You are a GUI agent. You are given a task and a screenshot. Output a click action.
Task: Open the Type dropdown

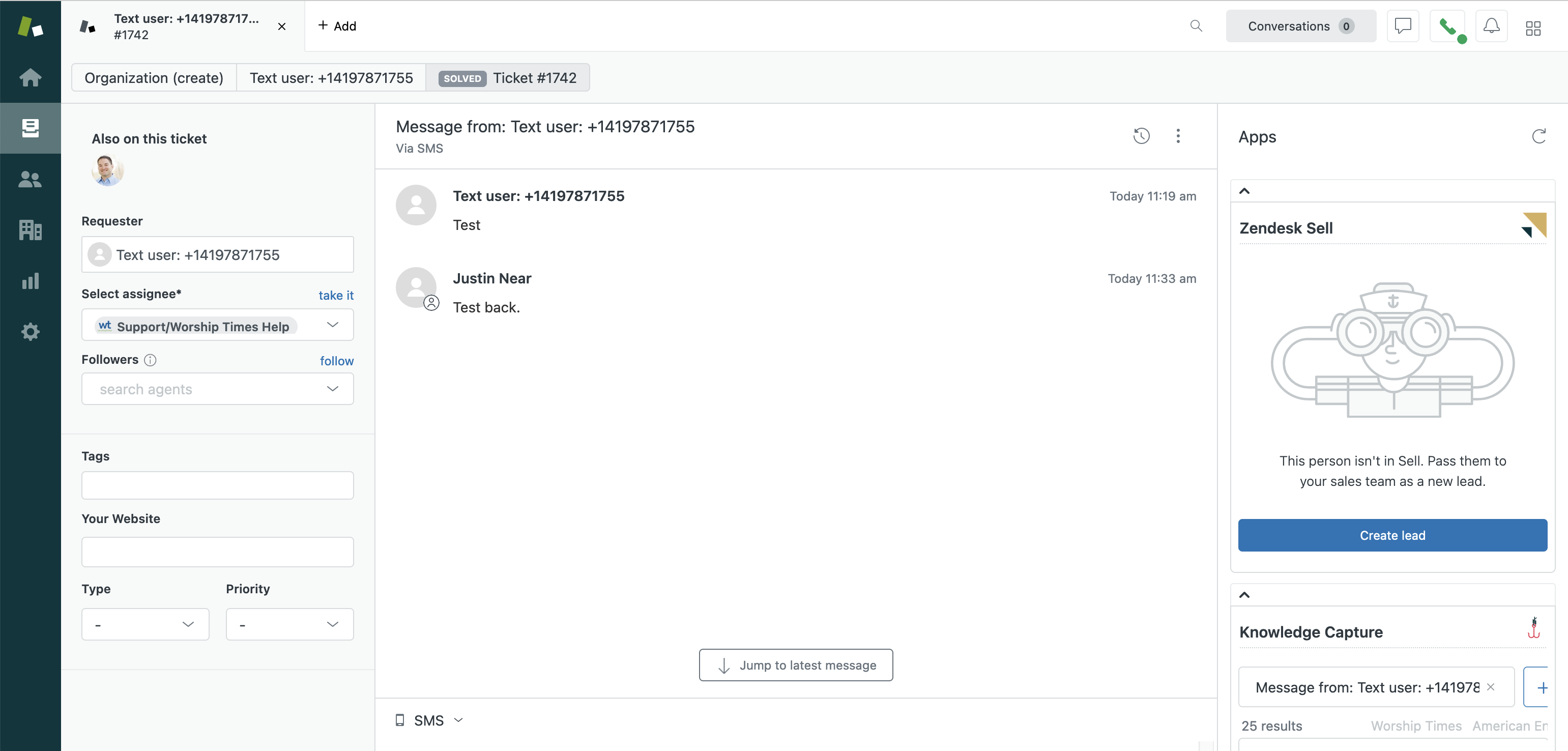pyautogui.click(x=145, y=624)
